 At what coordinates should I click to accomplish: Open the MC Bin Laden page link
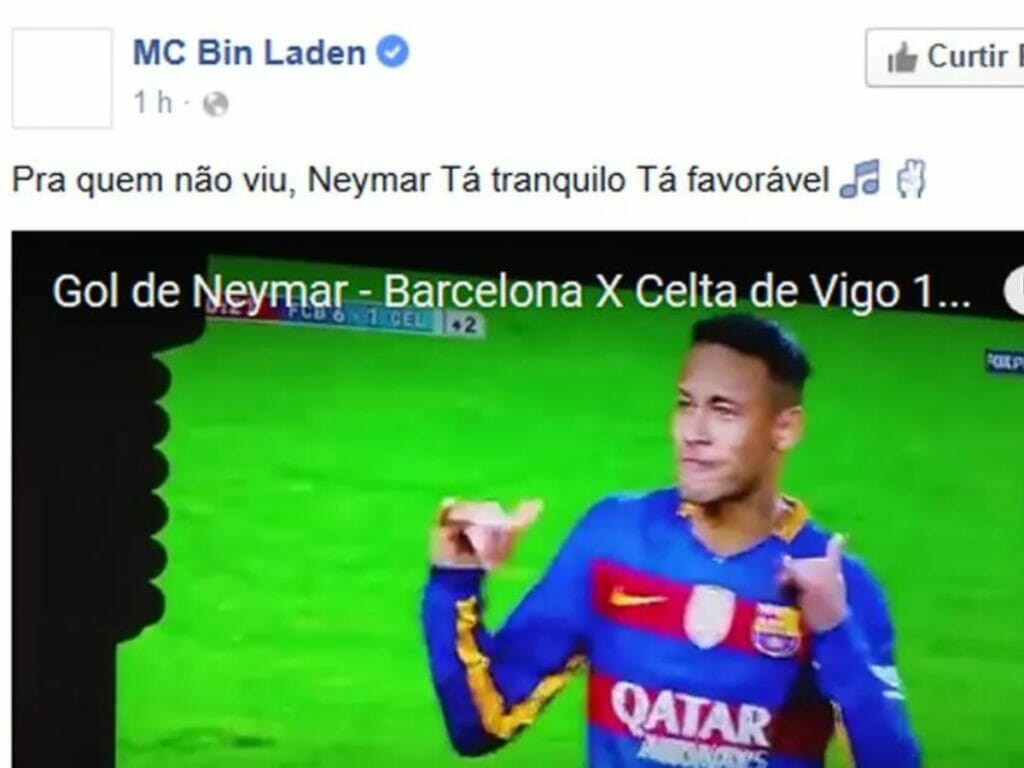pos(249,52)
